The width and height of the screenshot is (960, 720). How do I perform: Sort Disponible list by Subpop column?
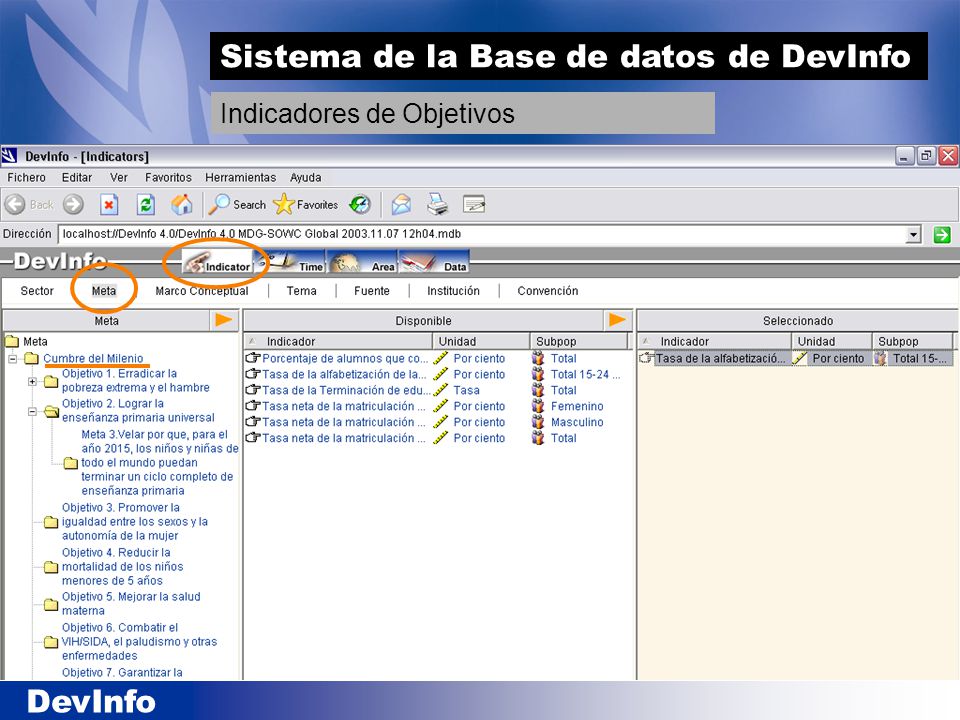coord(579,342)
